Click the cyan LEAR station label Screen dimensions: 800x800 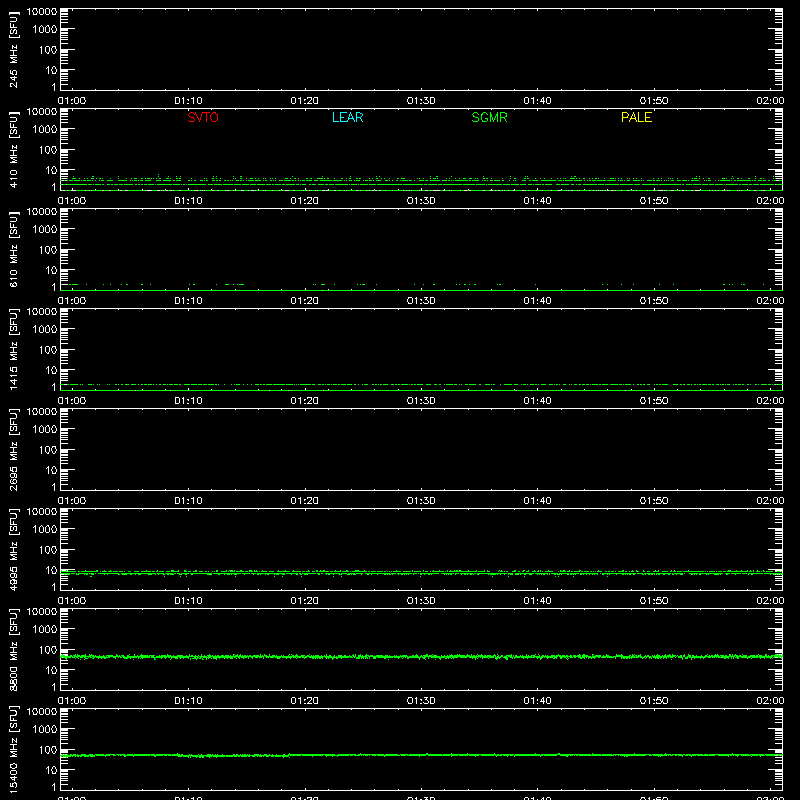coord(347,117)
